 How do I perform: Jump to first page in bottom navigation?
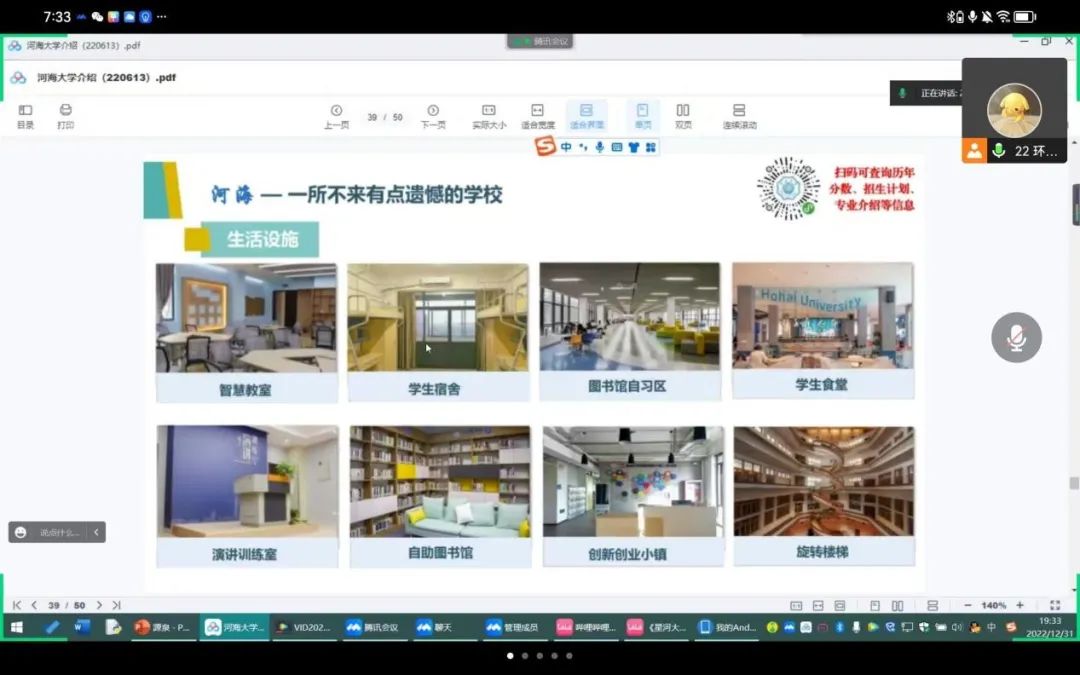[x=17, y=605]
